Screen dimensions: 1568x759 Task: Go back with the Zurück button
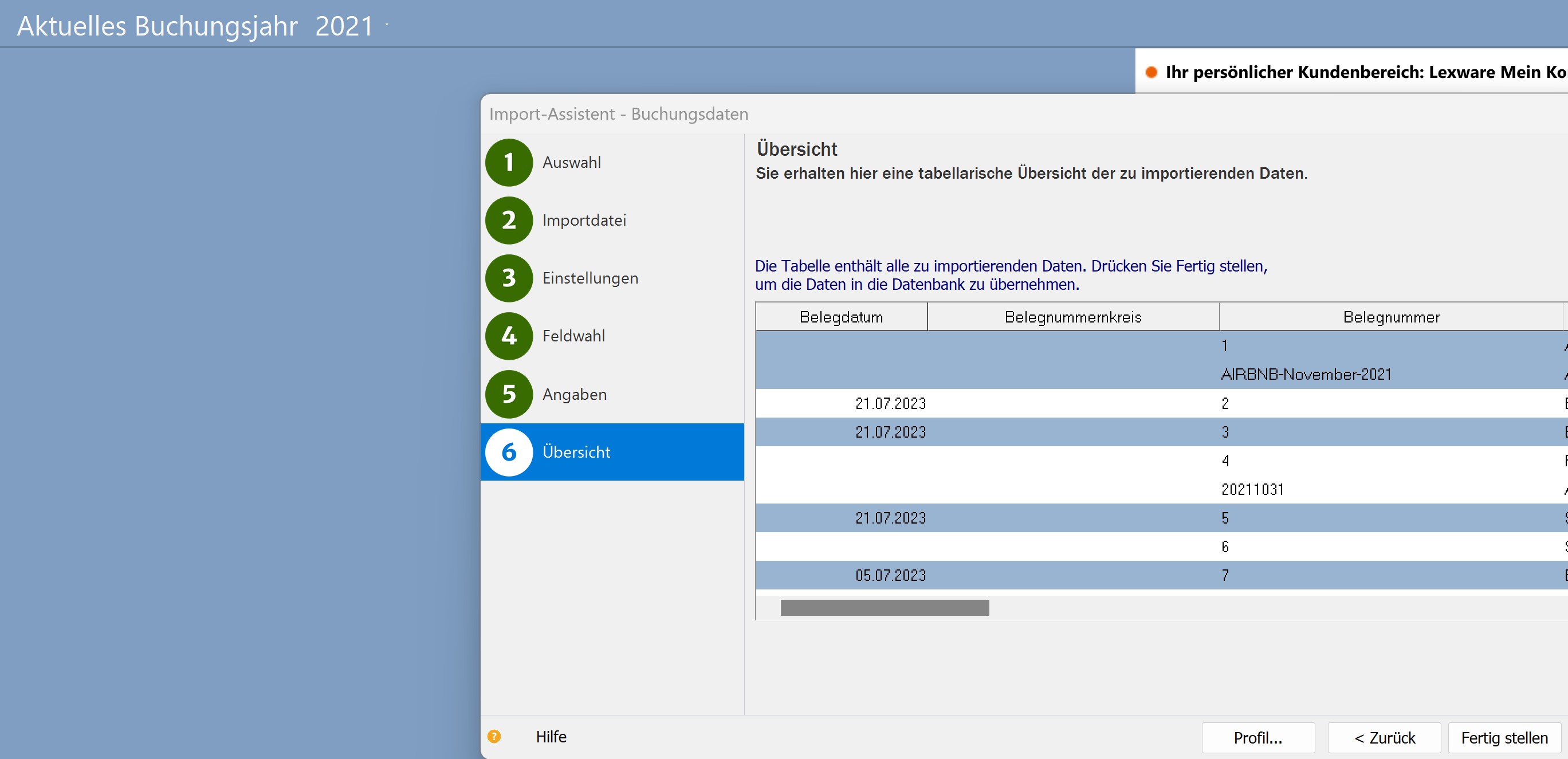click(x=1384, y=738)
